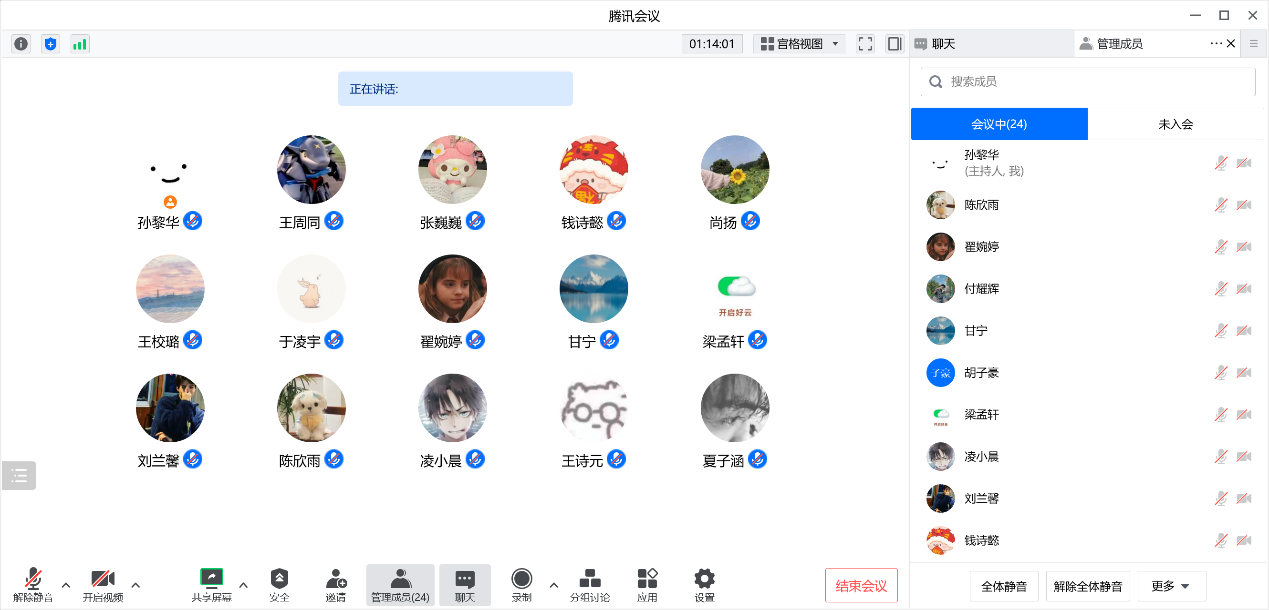Check the green network signal icon

(79, 44)
